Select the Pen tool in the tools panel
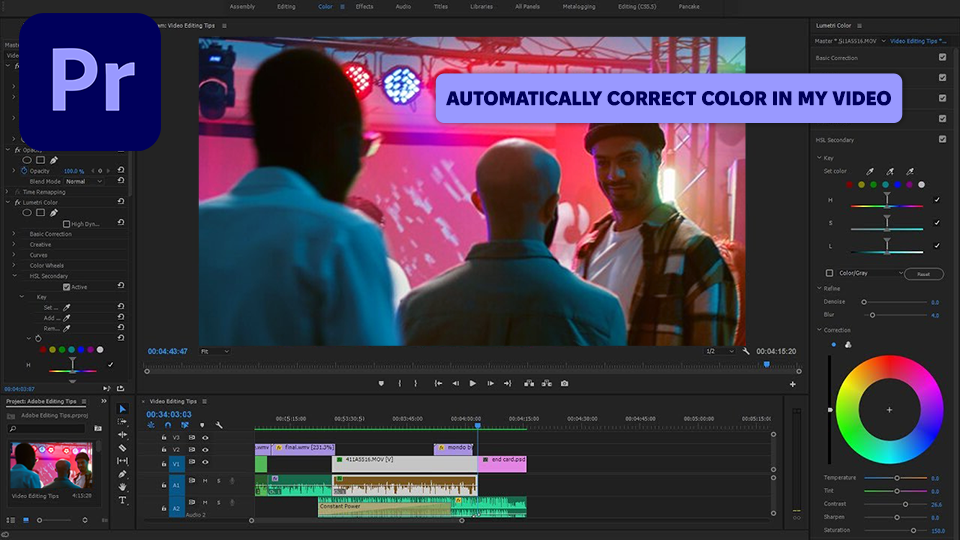960x540 pixels. pyautogui.click(x=123, y=474)
